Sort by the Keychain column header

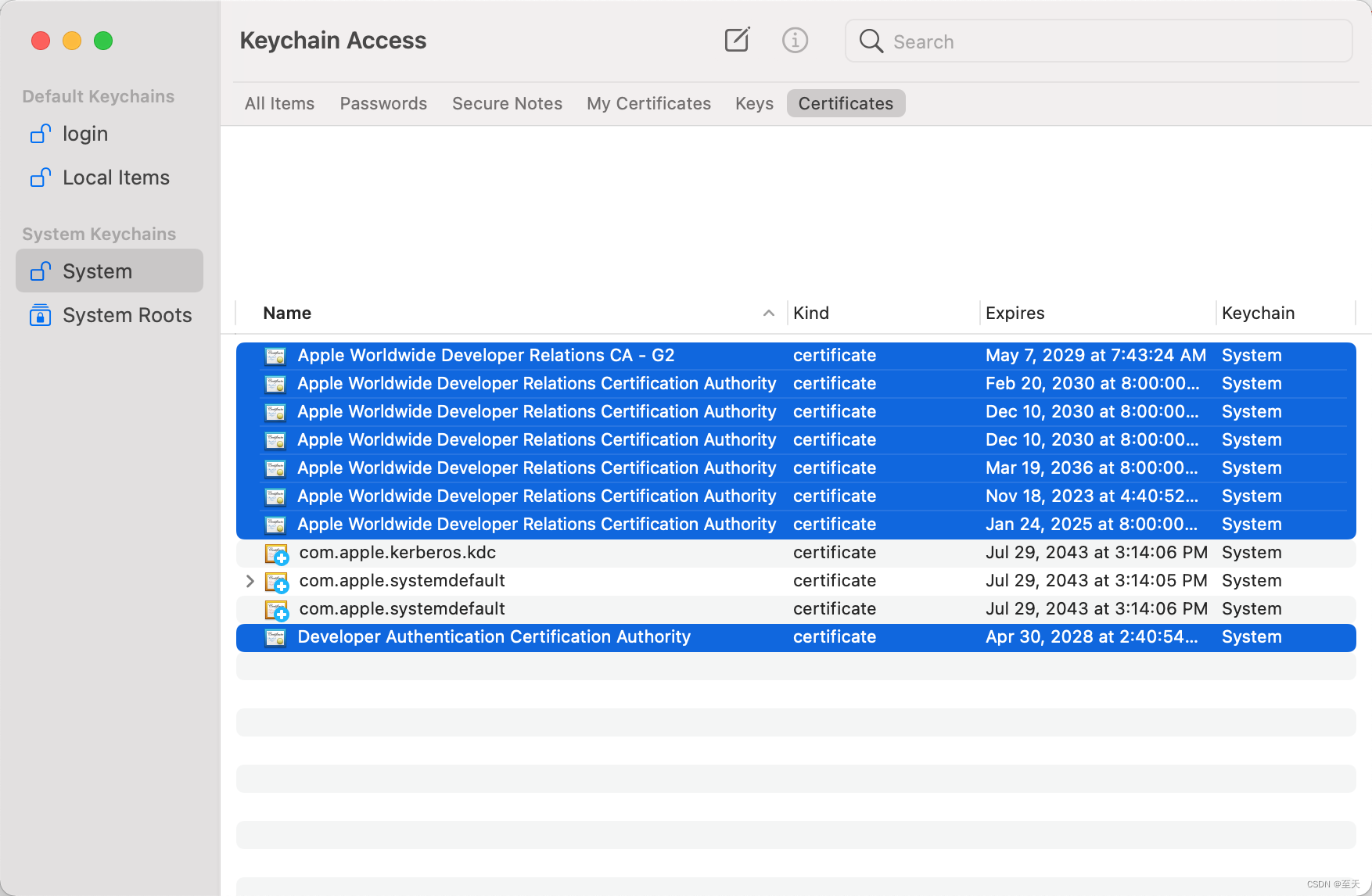pos(1258,313)
